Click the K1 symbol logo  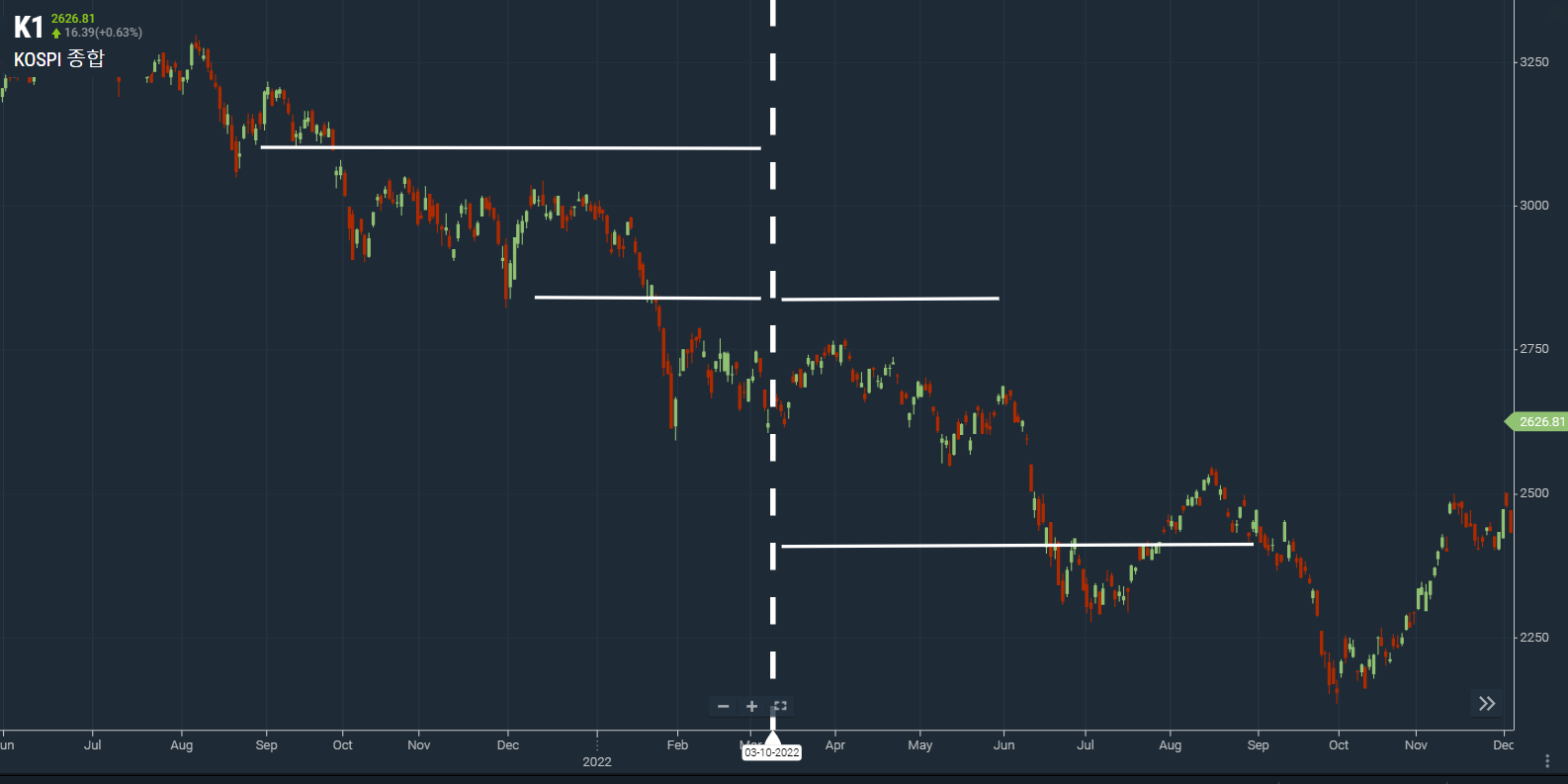point(28,27)
